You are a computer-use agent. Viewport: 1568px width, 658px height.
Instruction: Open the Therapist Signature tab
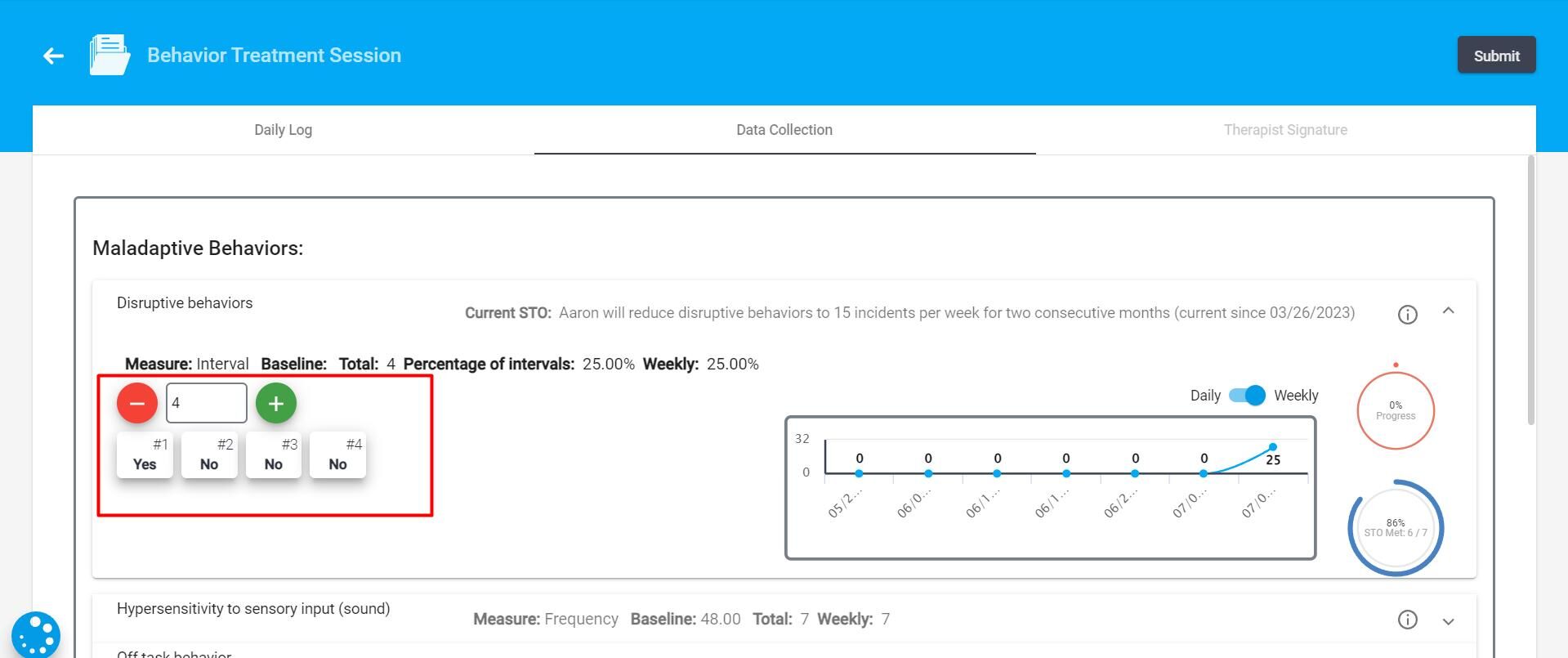pos(1285,130)
